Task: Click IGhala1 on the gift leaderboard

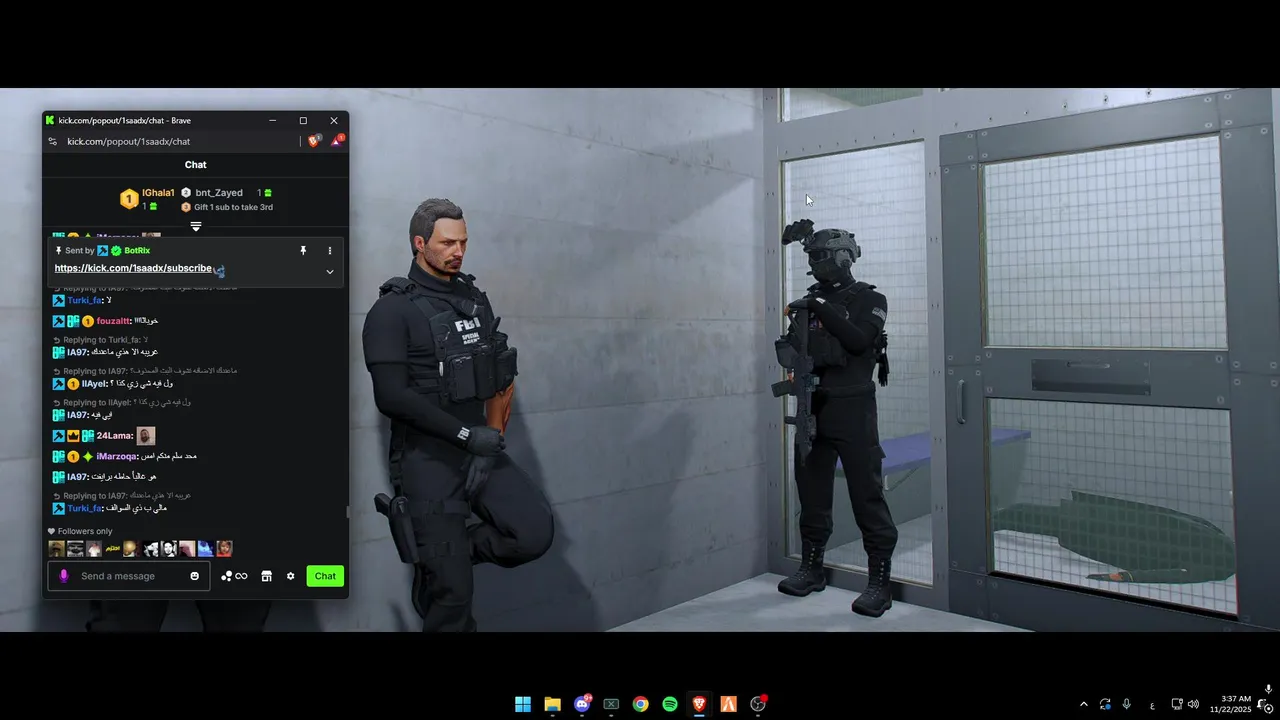Action: coord(158,192)
